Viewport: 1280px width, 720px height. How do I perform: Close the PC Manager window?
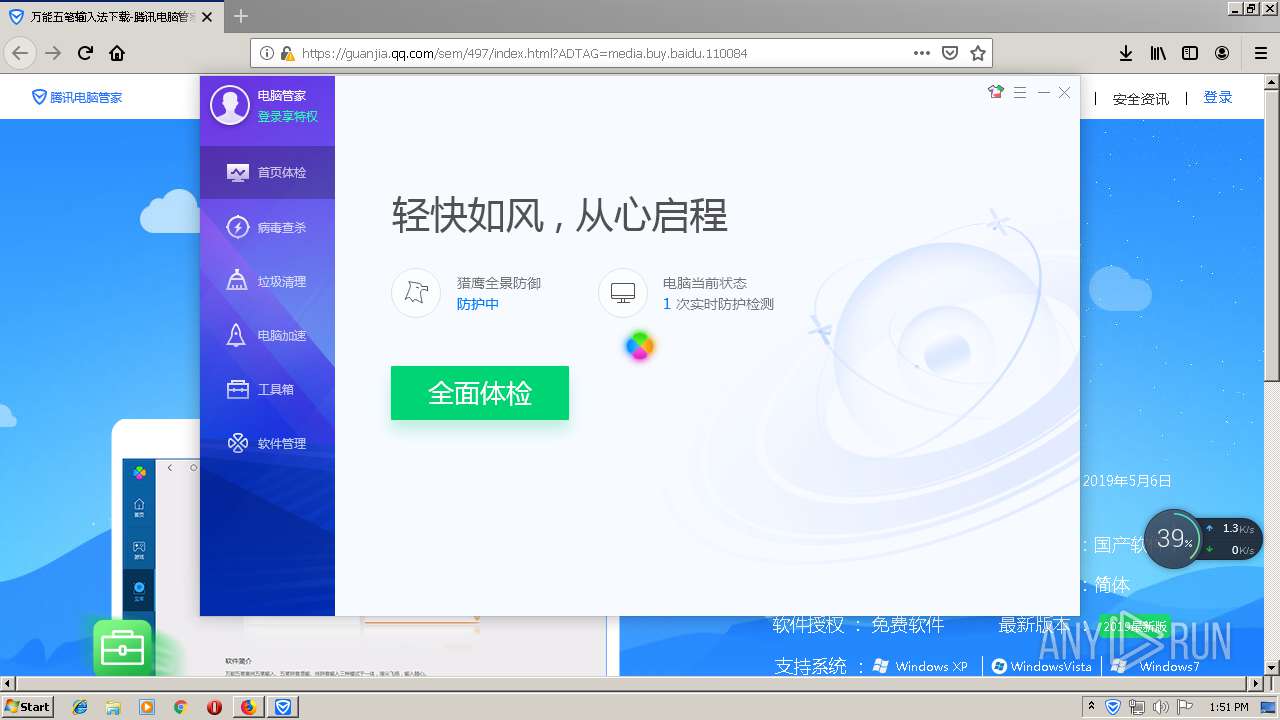pos(1064,92)
